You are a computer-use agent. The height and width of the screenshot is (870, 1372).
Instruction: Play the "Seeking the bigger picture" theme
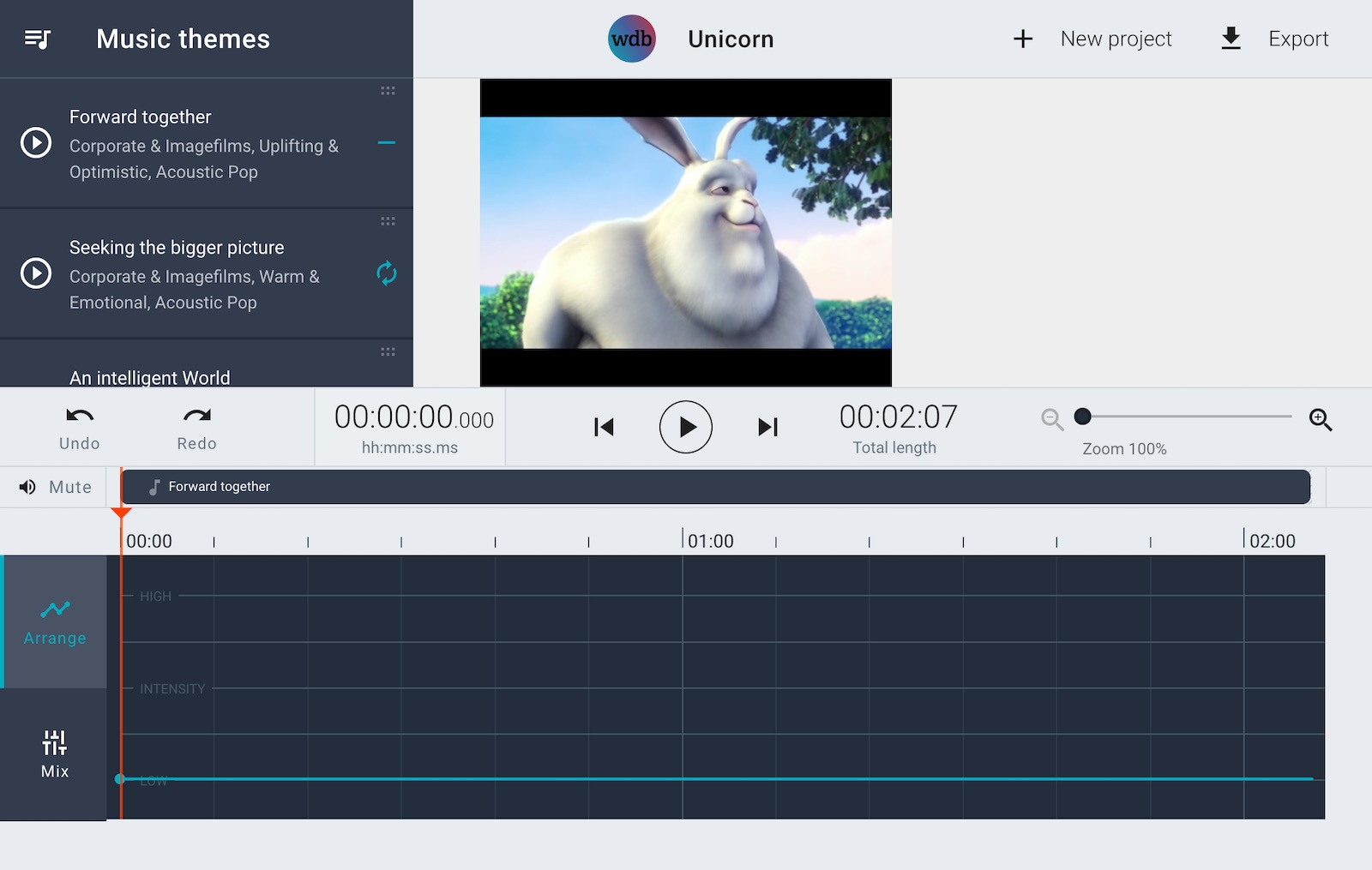point(35,273)
